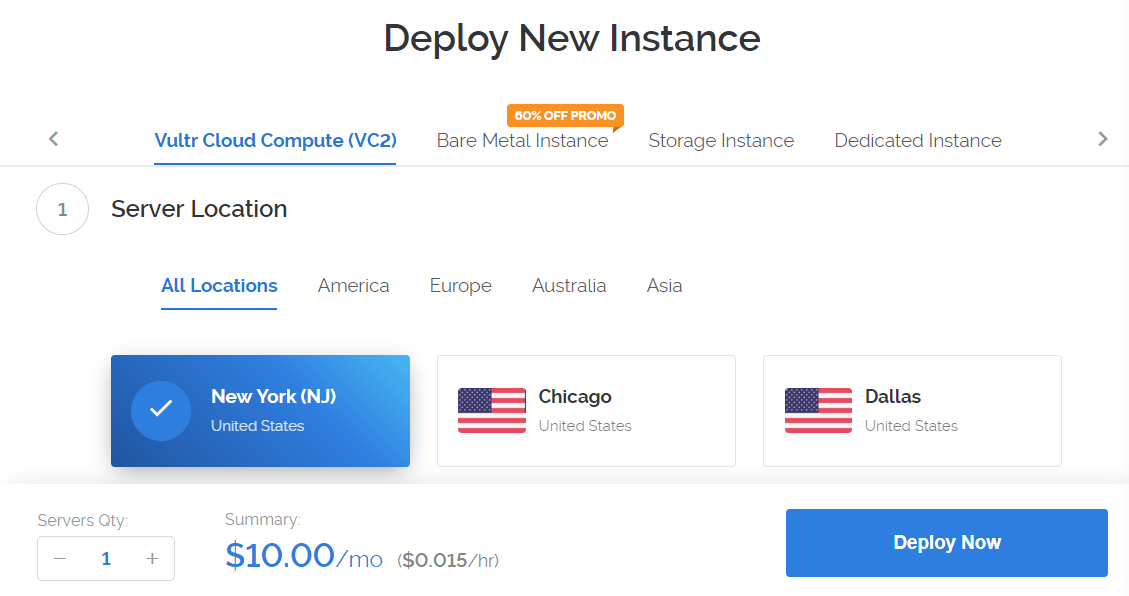Open the Vultr Cloud Compute (VC2) tab
The image size is (1129, 596).
click(275, 140)
